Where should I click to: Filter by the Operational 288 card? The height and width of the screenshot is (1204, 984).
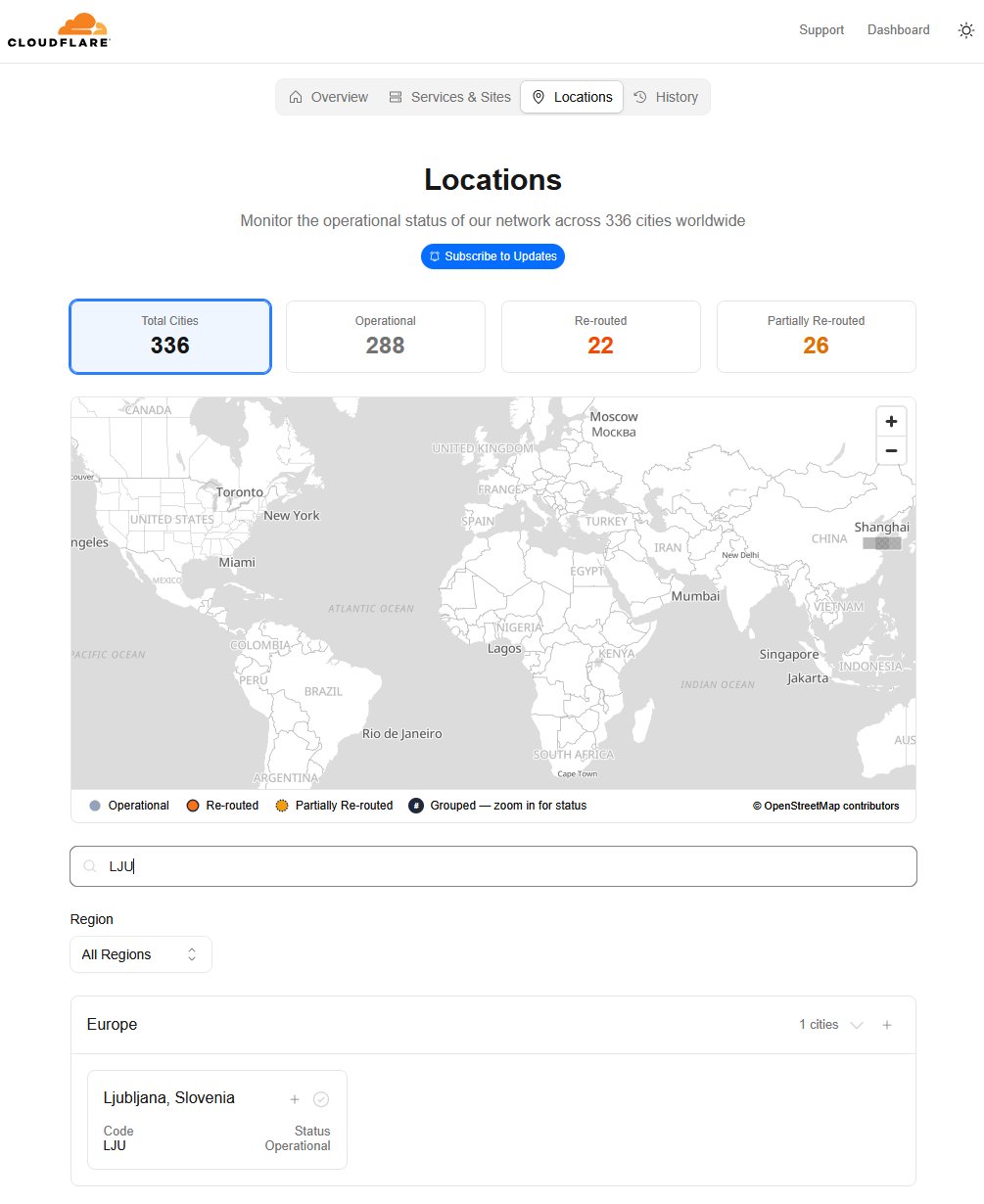pyautogui.click(x=386, y=337)
